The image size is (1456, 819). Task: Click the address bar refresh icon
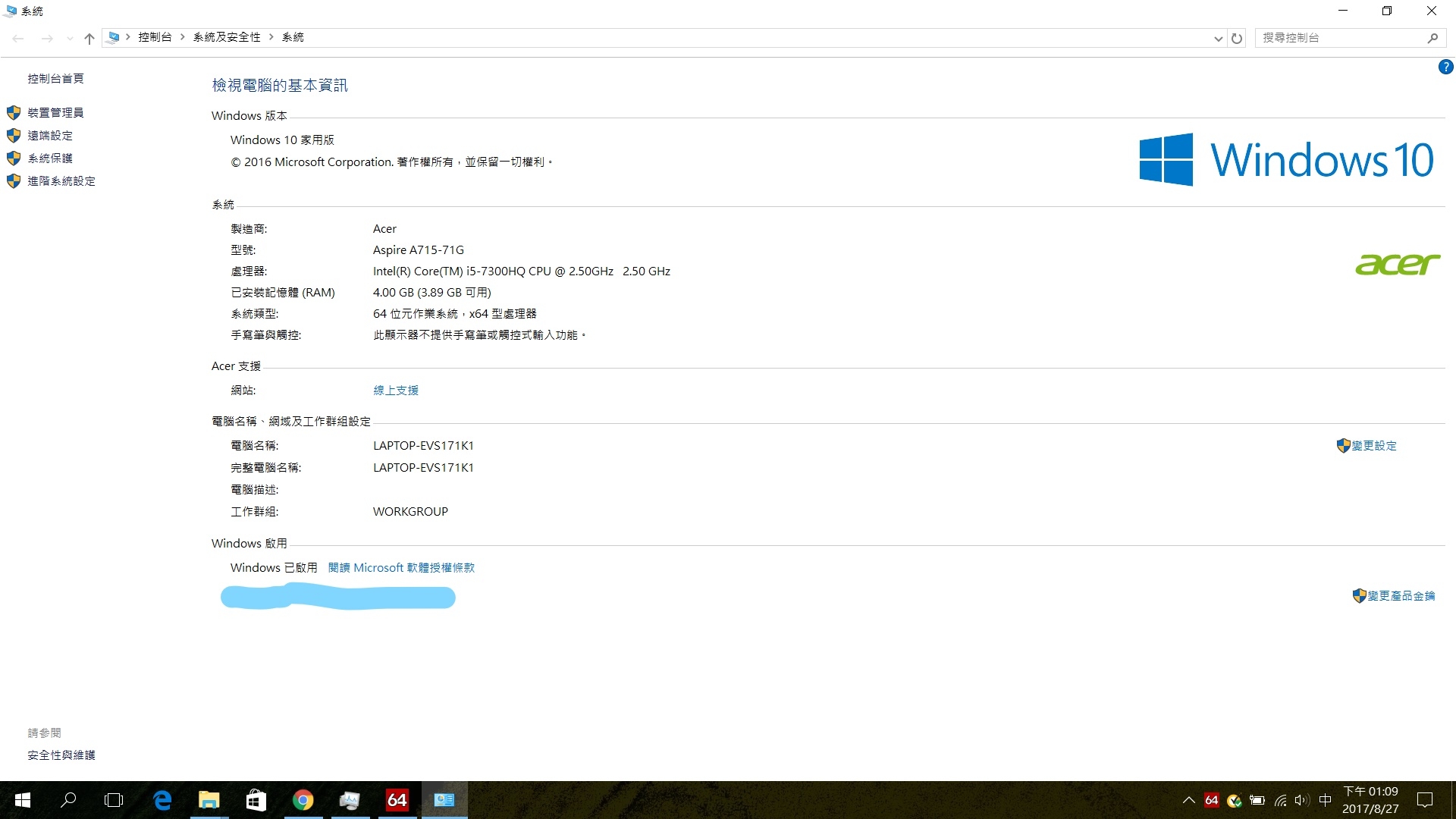[x=1237, y=38]
